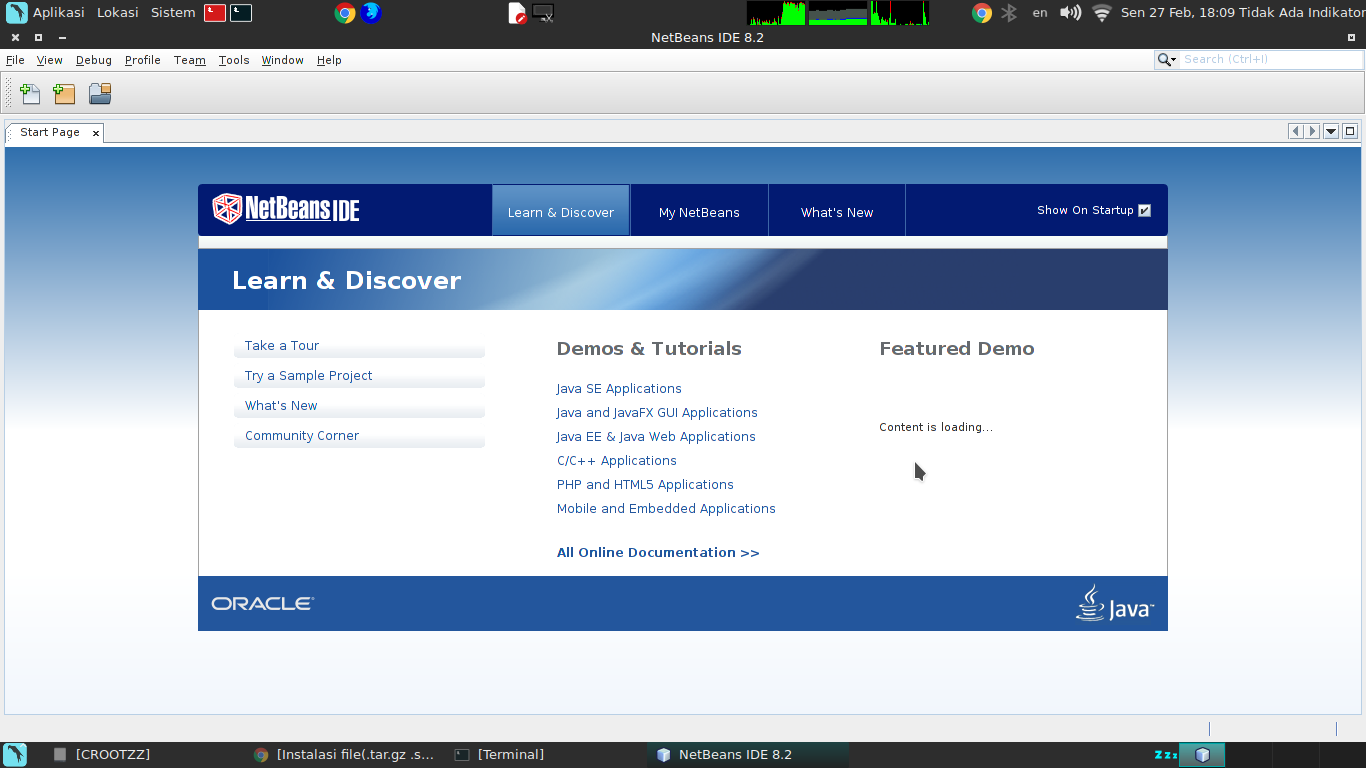
Task: Click the green CPU load monitor graph
Action: [x=776, y=13]
